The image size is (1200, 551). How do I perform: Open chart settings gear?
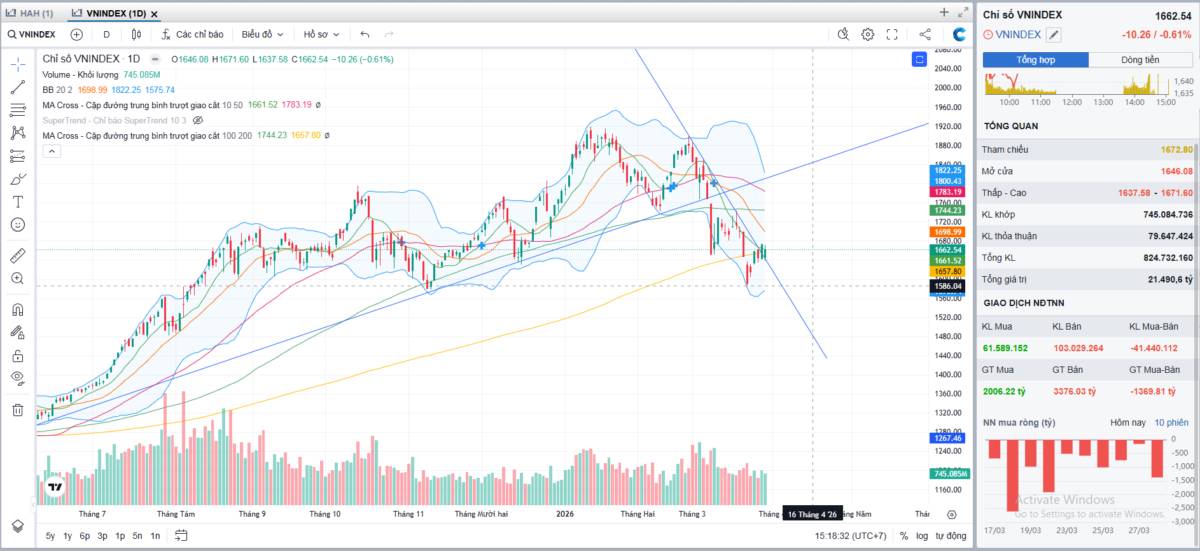[867, 34]
